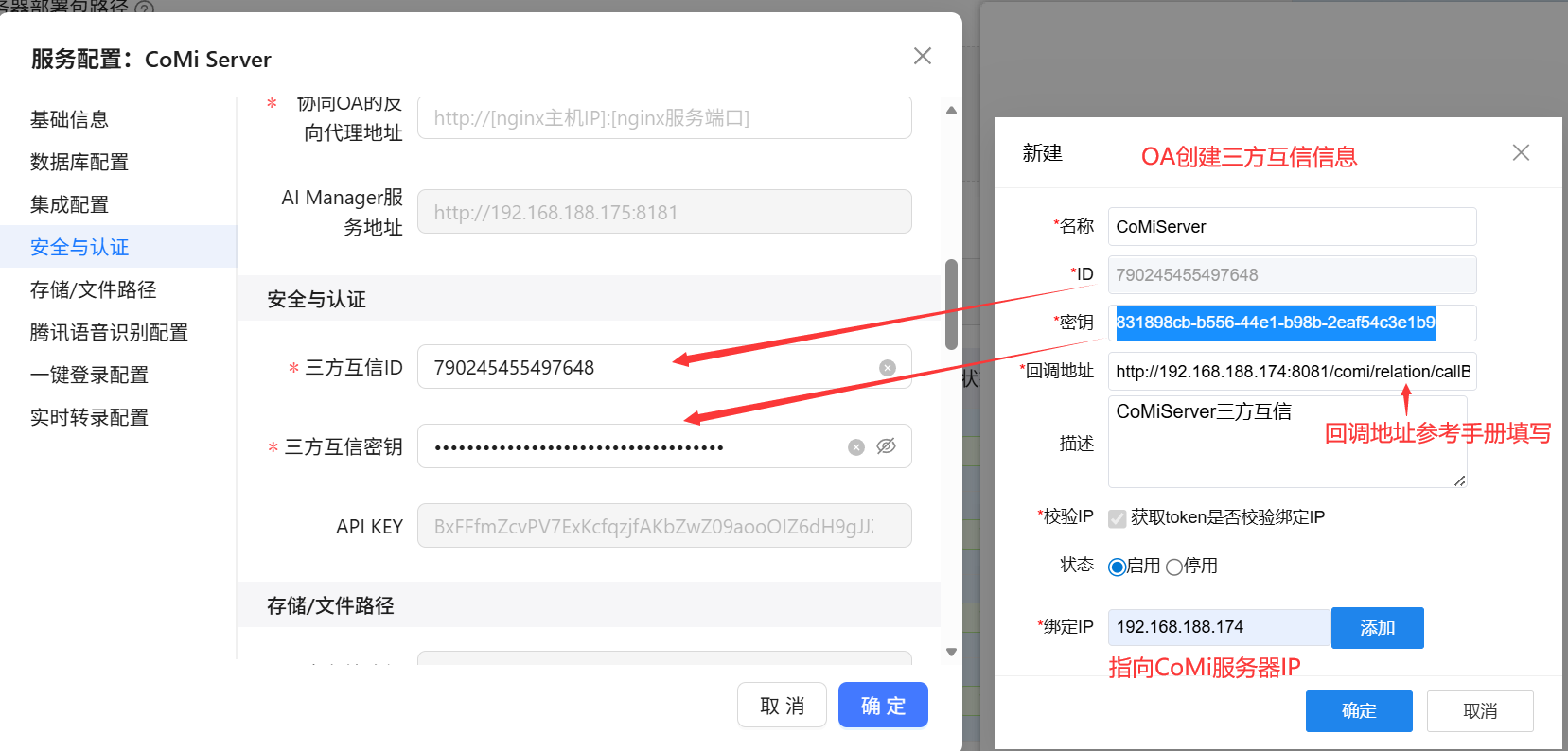The height and width of the screenshot is (751, 1568).
Task: Click the scroll up arrow of the config panel
Action: pyautogui.click(x=951, y=111)
